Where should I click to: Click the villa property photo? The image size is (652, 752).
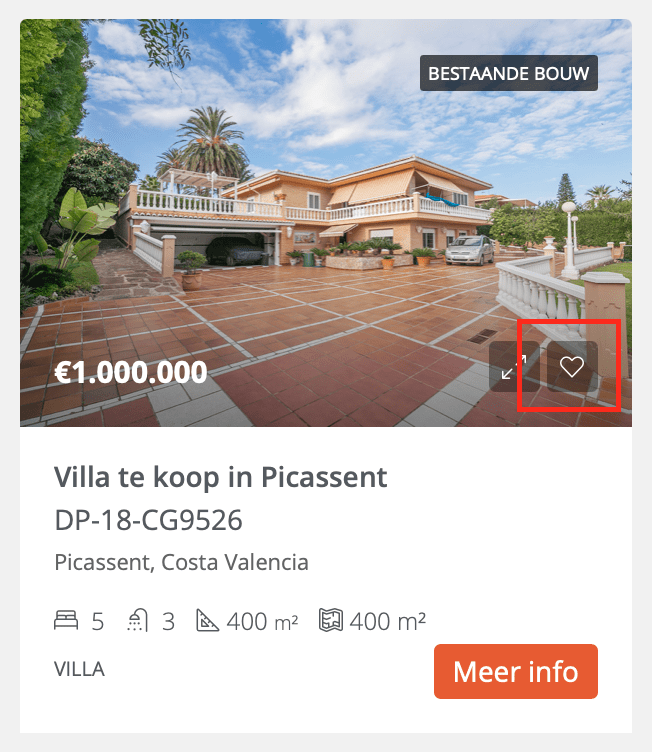(326, 223)
